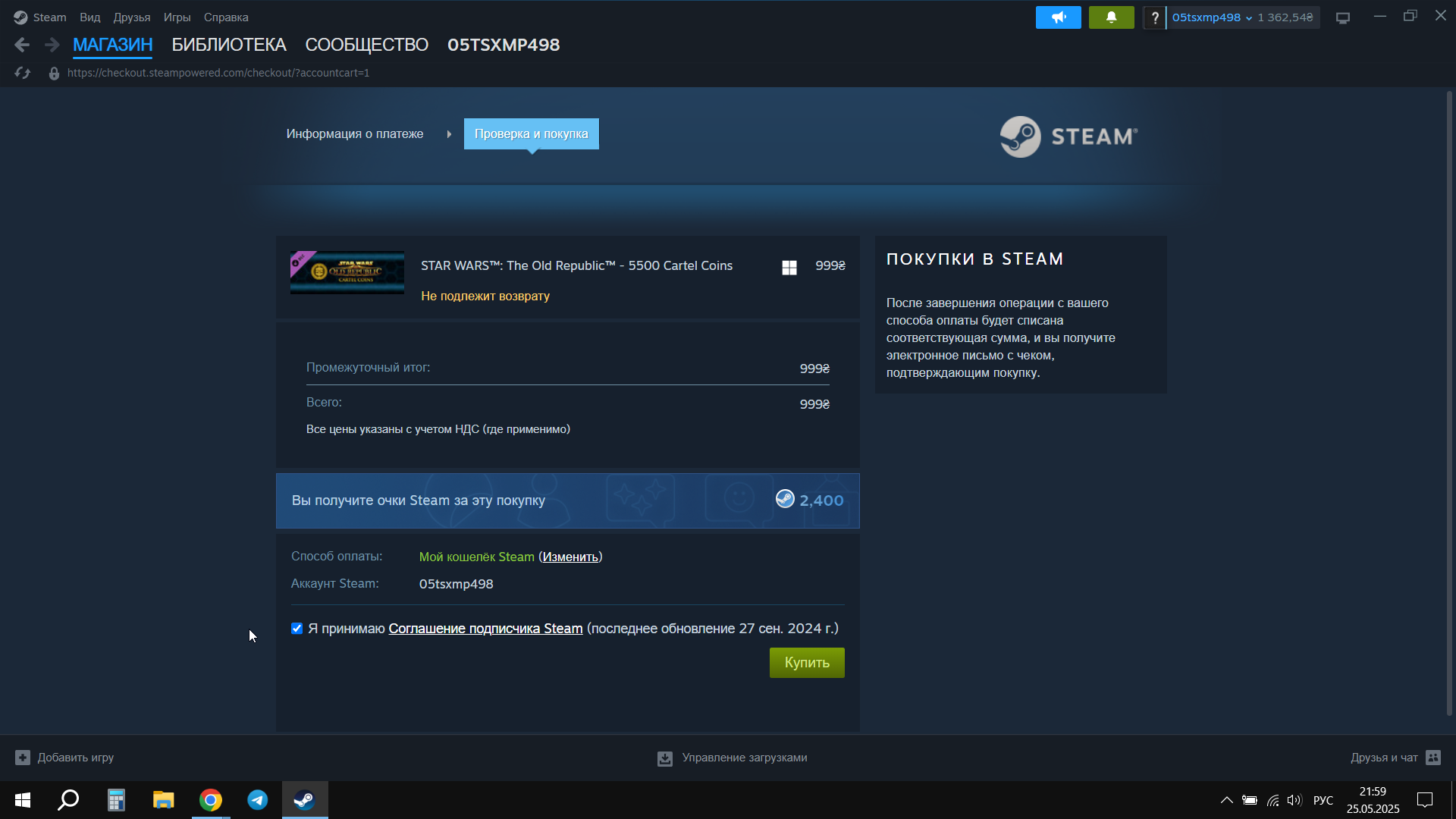Open the Соглашение подписчика Steam link
1456x819 pixels.
(485, 629)
